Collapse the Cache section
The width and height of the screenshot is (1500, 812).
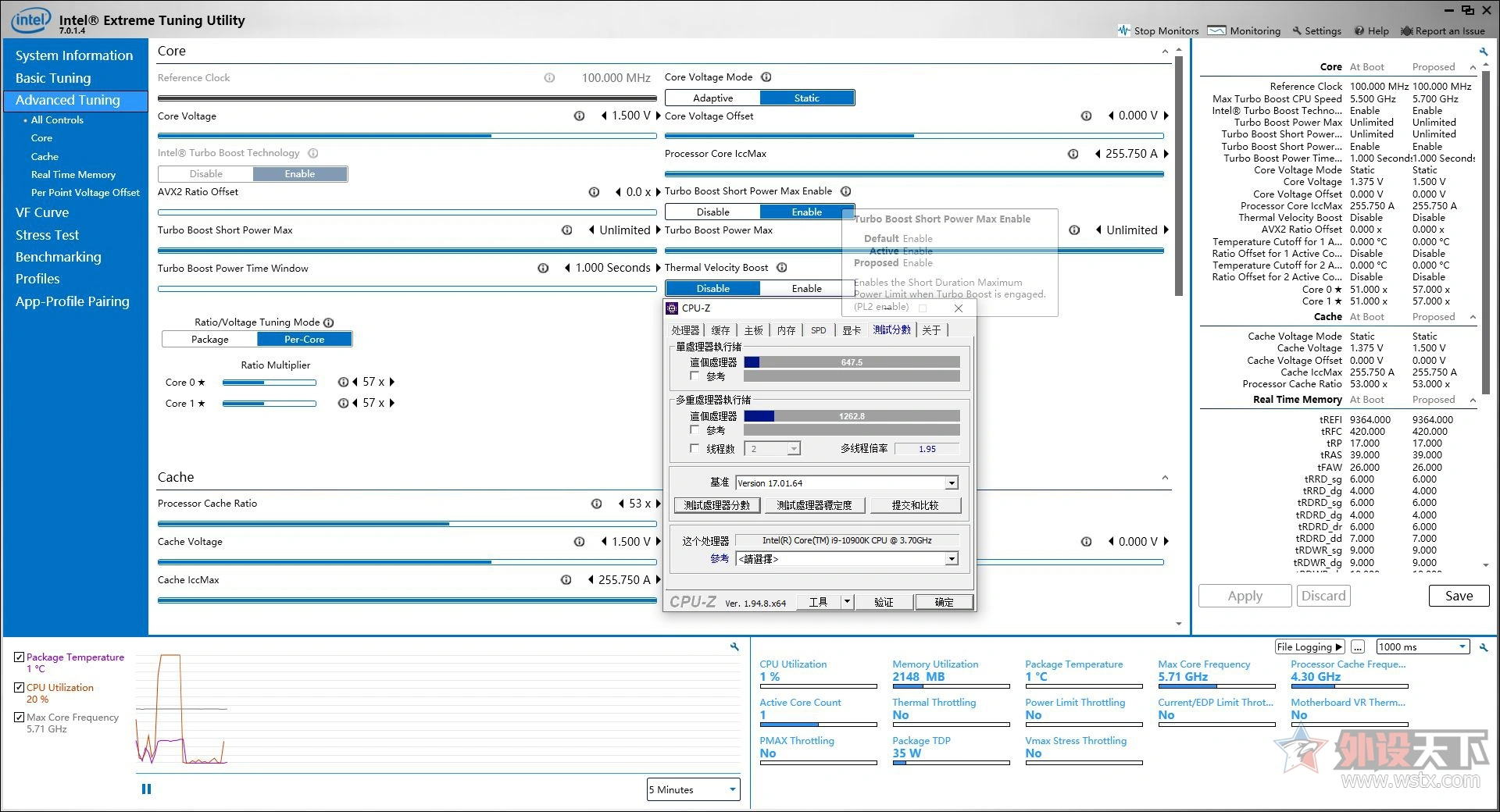1165,478
